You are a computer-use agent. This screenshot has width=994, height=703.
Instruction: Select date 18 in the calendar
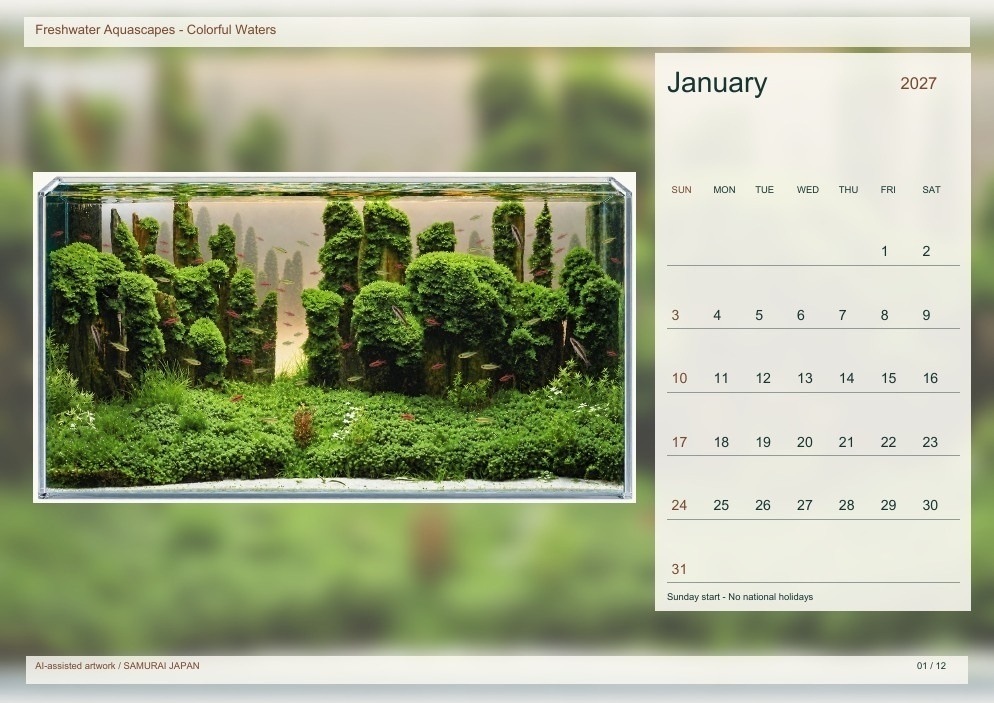tap(721, 442)
